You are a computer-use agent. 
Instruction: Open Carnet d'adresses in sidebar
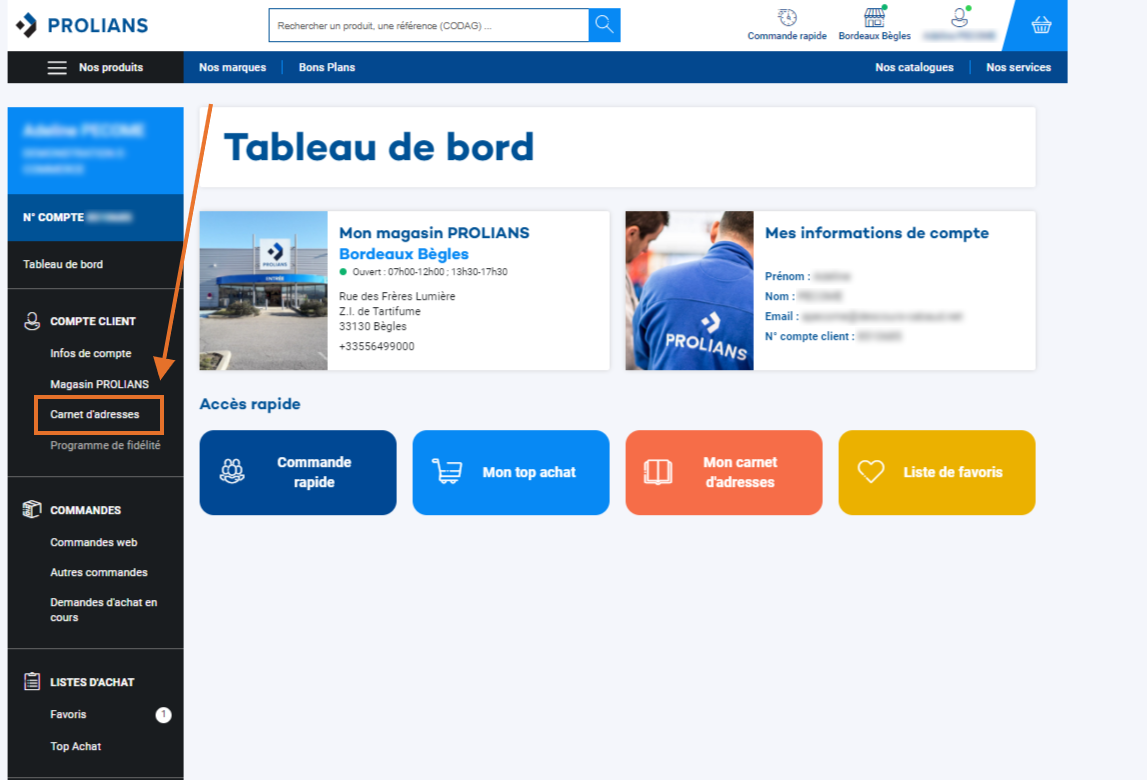(94, 414)
